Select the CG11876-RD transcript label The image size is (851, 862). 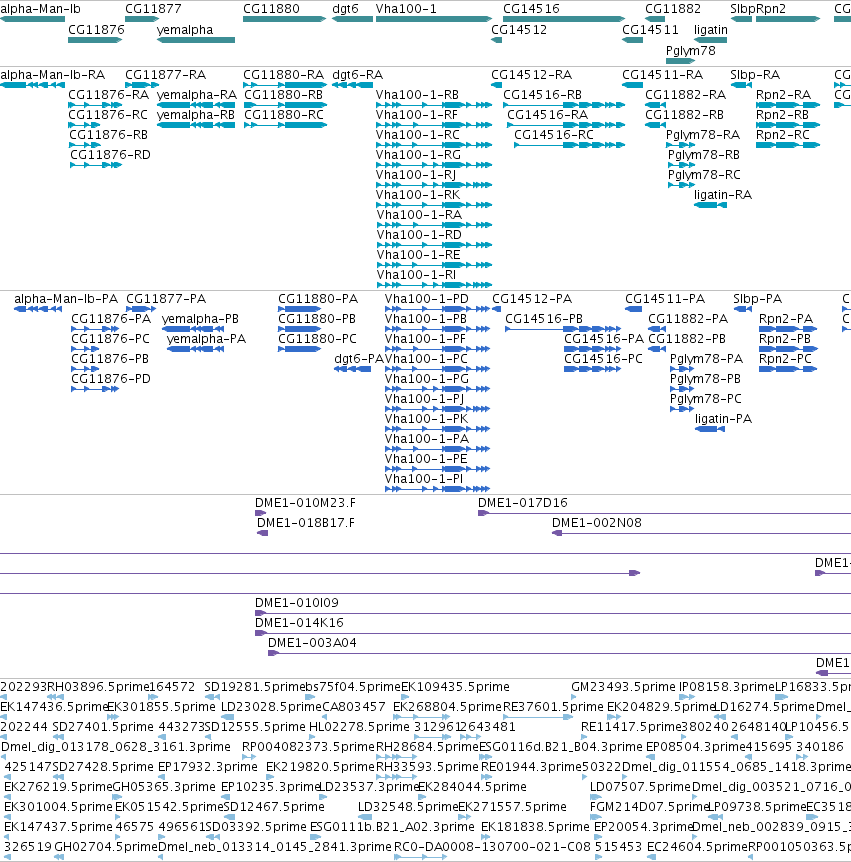tap(110, 155)
